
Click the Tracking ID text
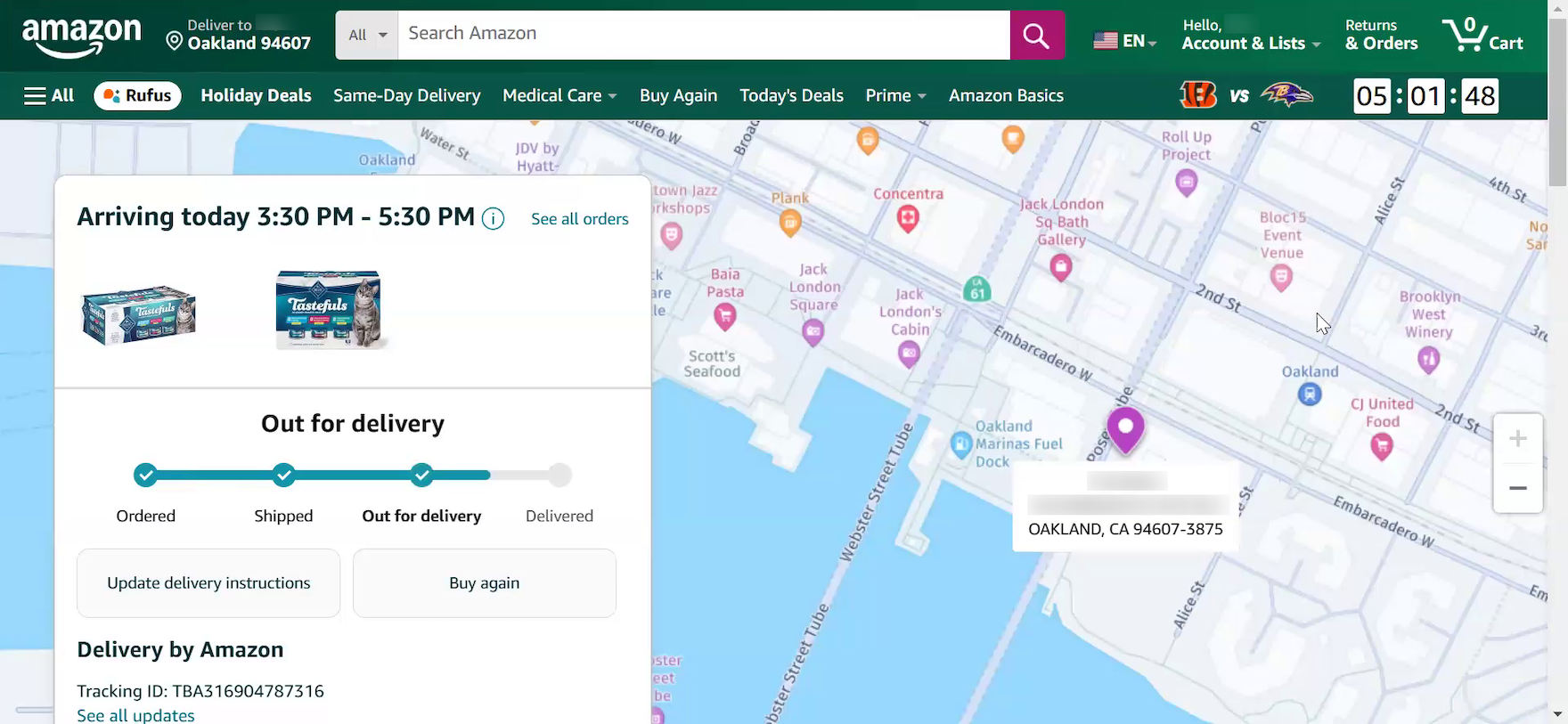[200, 691]
